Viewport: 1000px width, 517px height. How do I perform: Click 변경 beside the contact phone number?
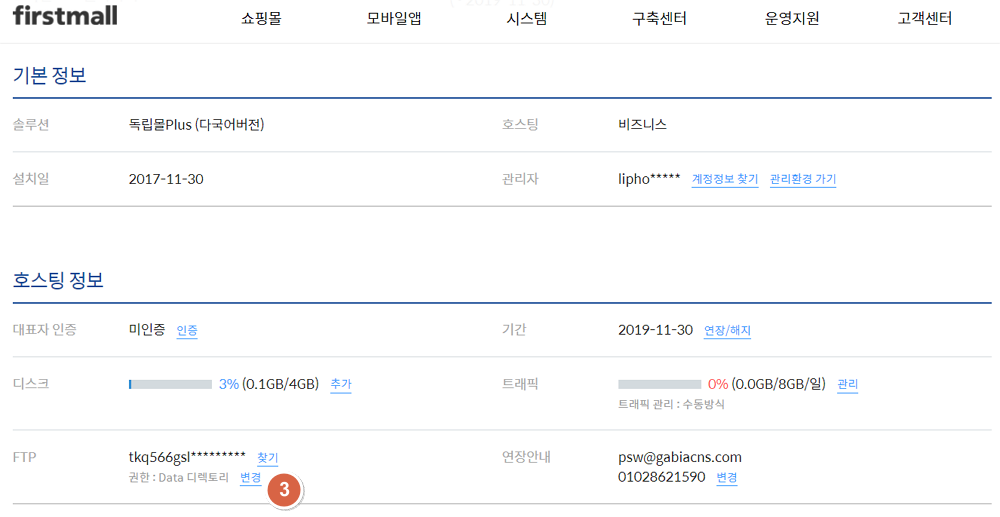point(727,478)
